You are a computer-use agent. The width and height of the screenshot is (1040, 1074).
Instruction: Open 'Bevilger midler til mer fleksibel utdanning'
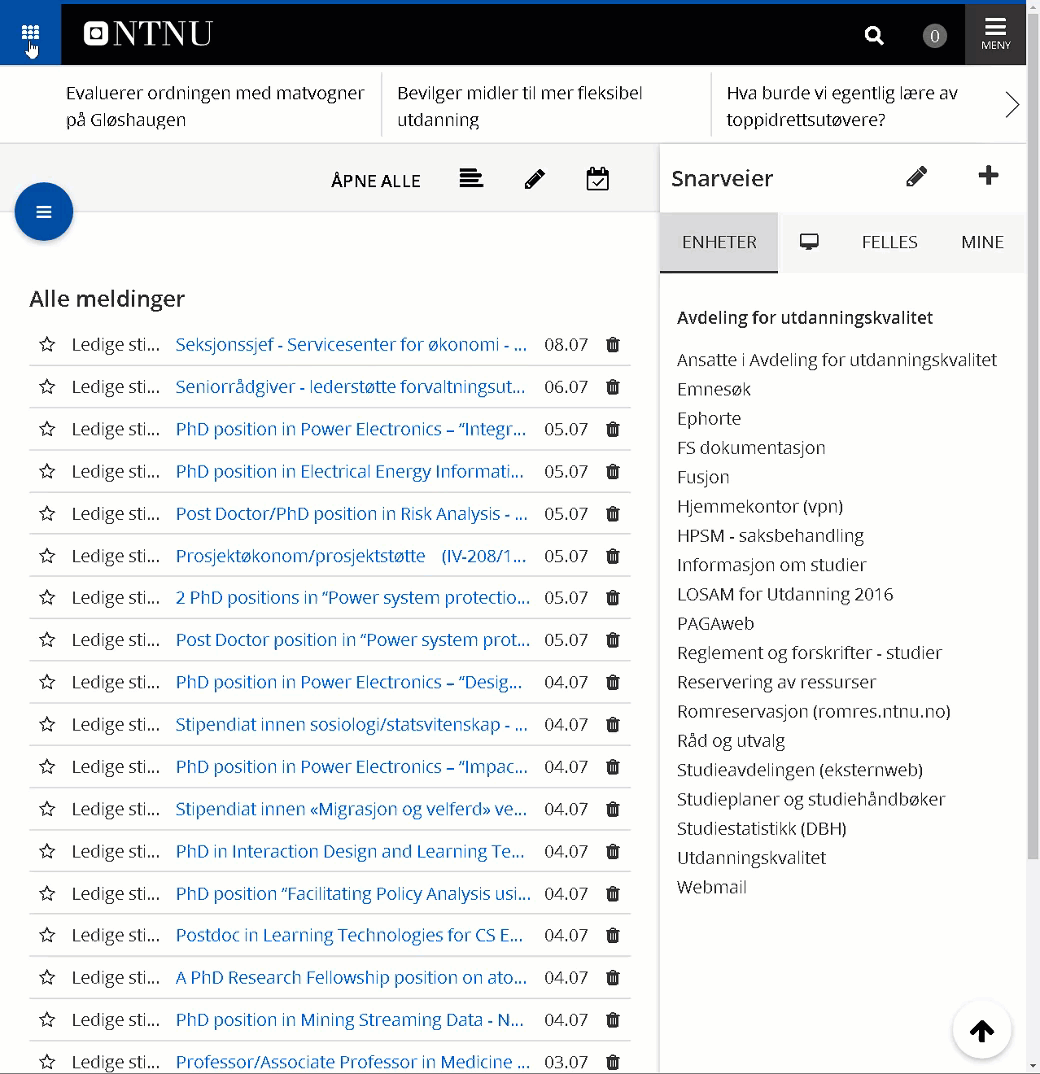click(519, 106)
